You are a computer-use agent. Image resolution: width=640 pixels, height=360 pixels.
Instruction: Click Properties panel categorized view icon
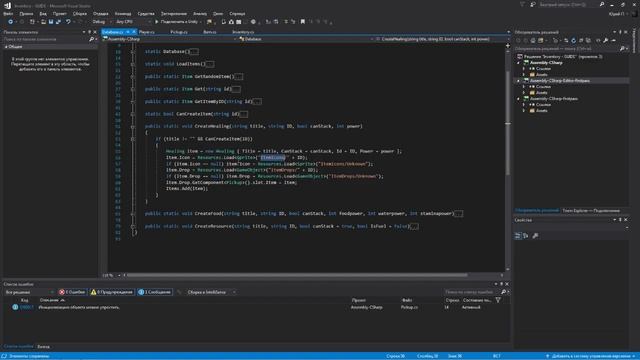[518, 236]
